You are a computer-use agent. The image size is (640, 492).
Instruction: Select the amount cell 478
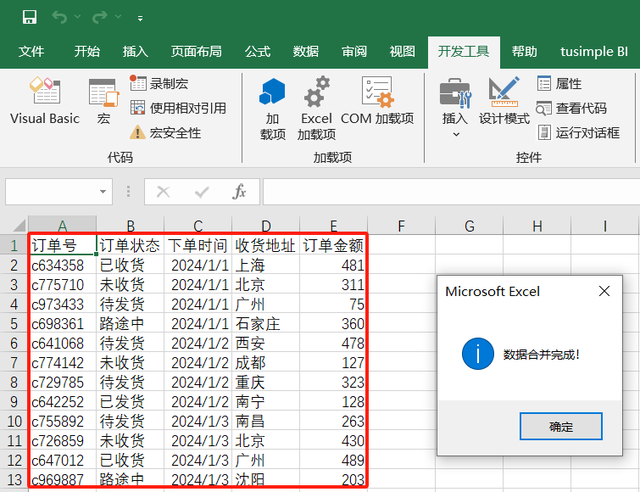point(333,343)
